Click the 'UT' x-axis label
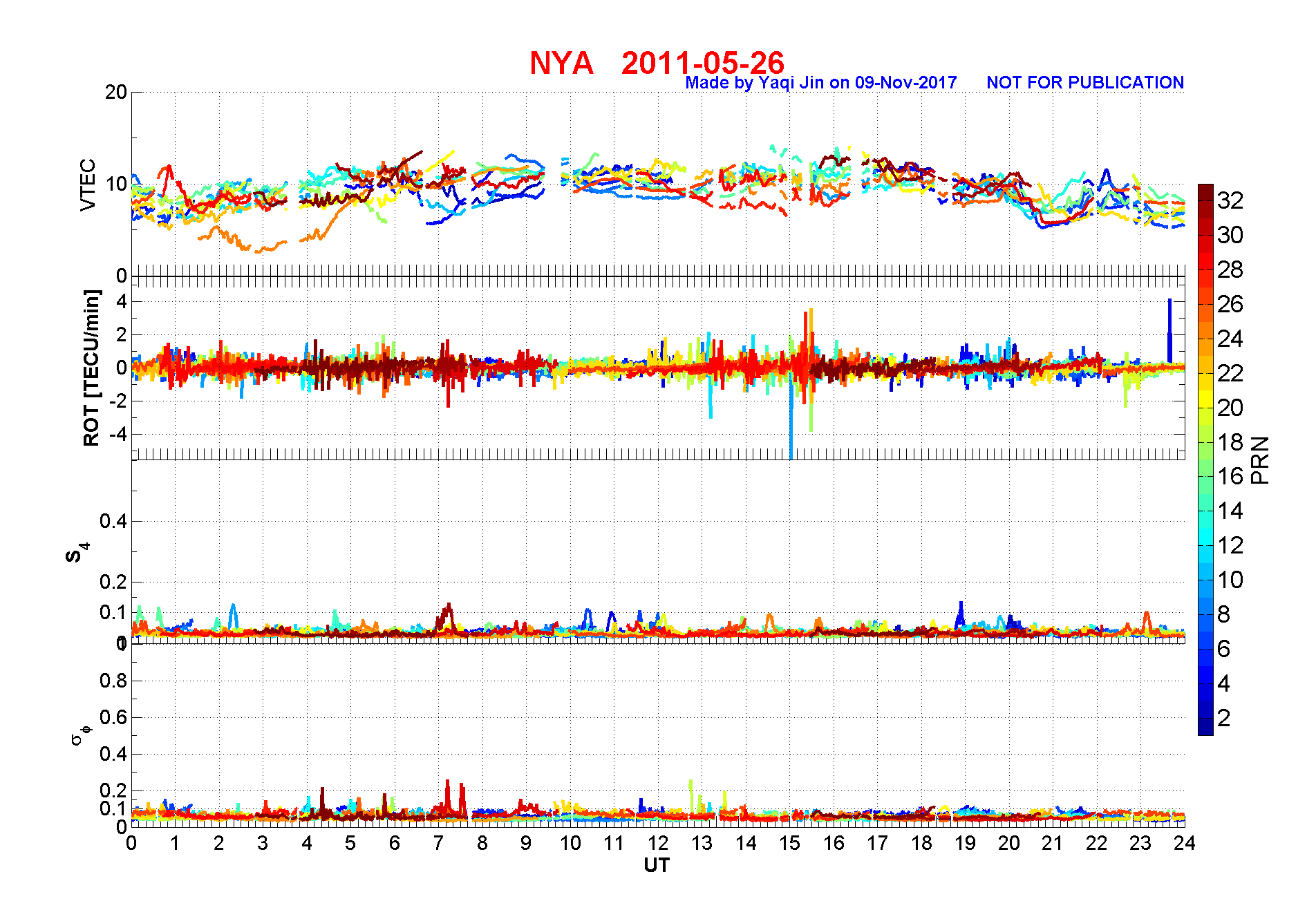 pyautogui.click(x=657, y=865)
